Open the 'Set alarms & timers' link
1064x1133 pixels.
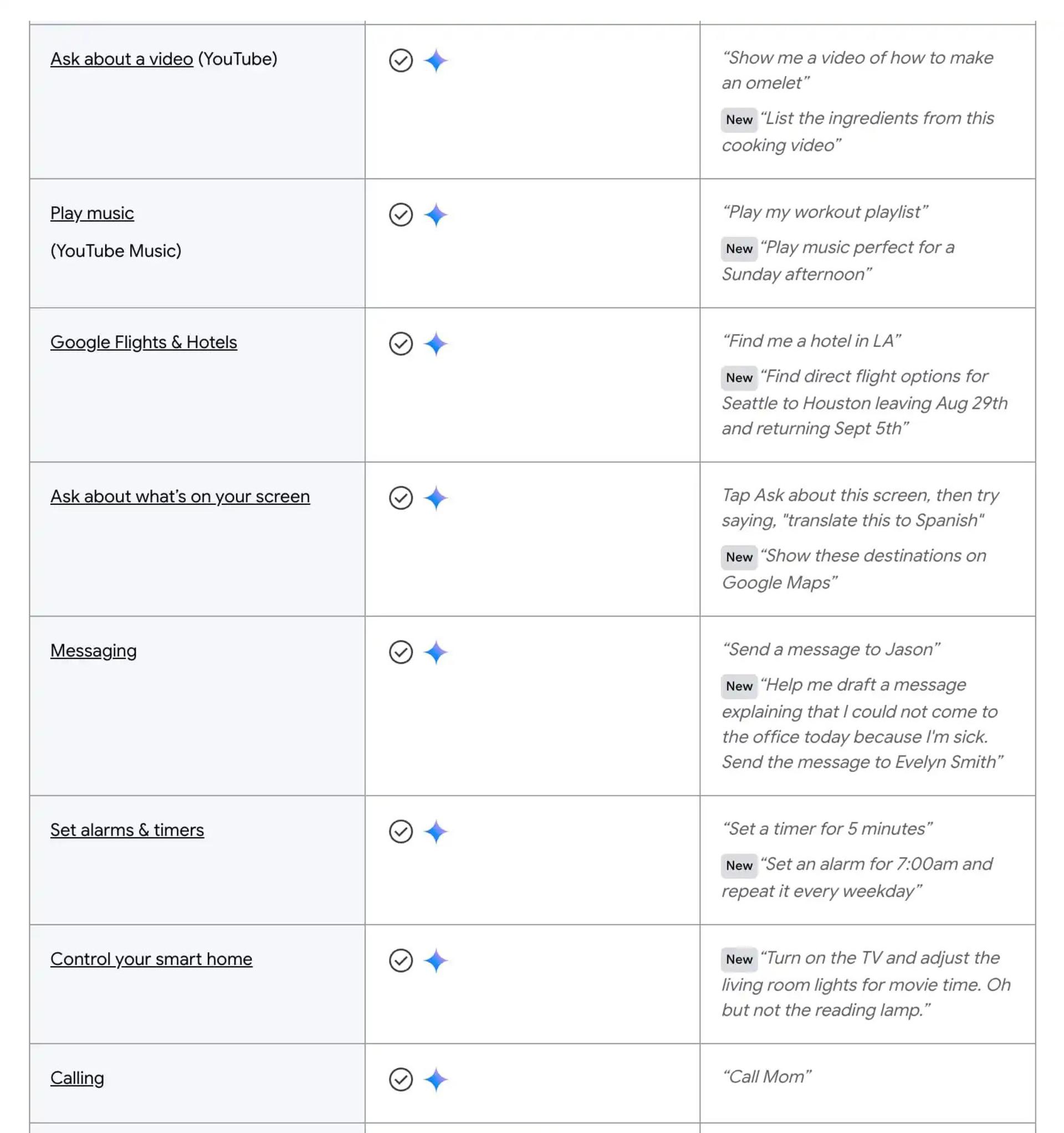[x=127, y=830]
